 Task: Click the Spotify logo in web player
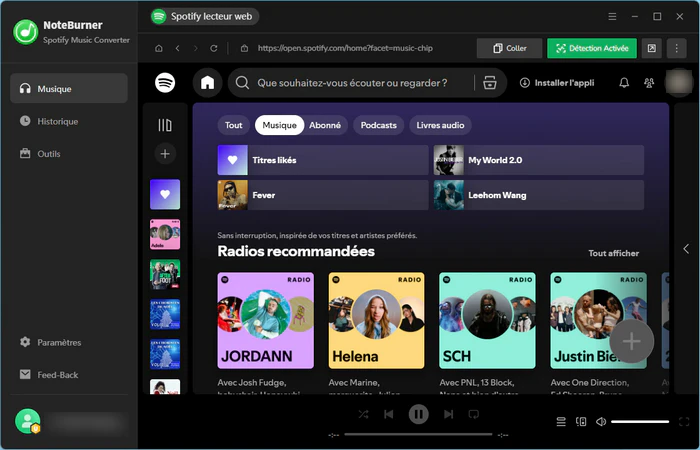point(165,83)
